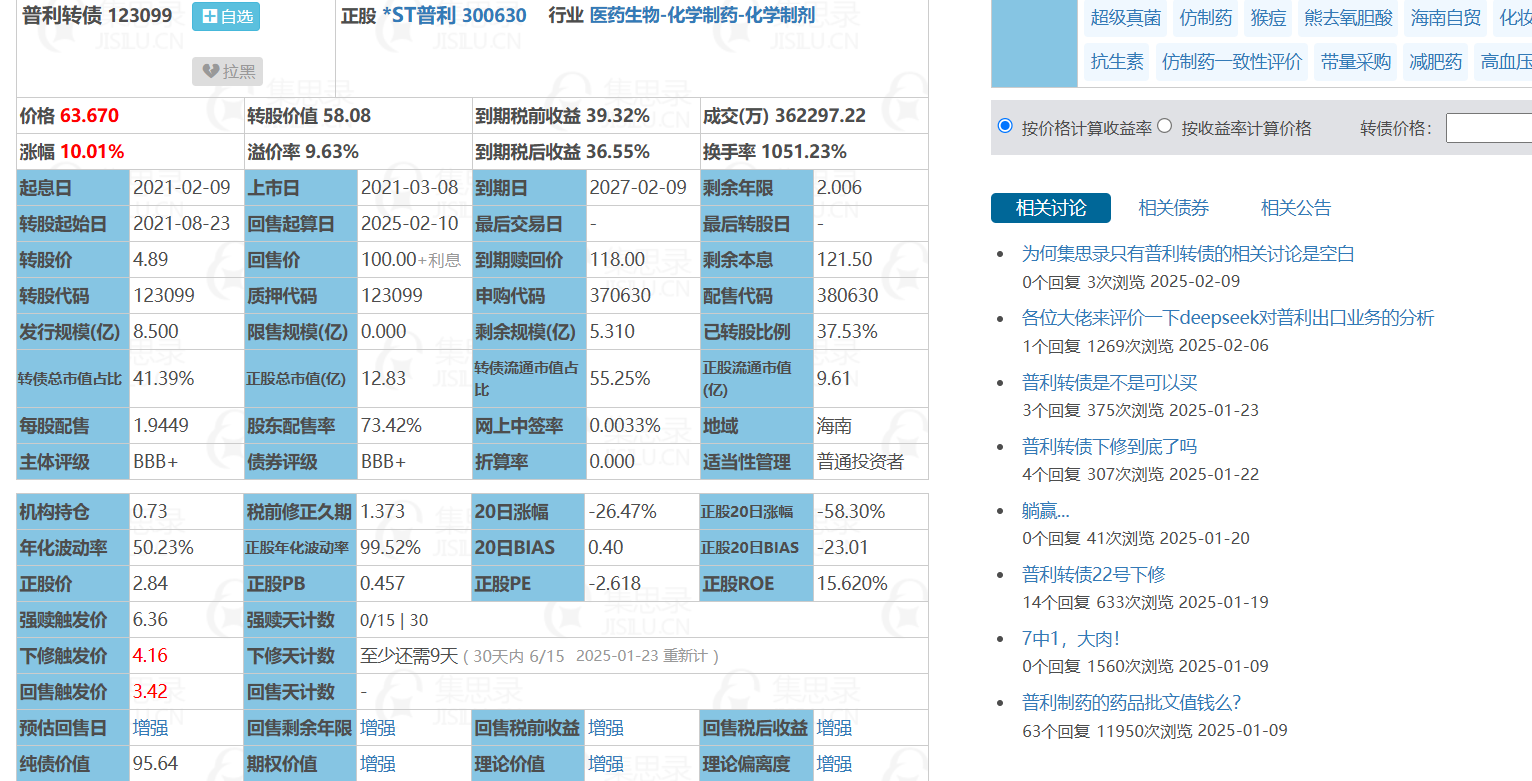
Task: Switch to the 相关公告 tab
Action: pos(1296,208)
